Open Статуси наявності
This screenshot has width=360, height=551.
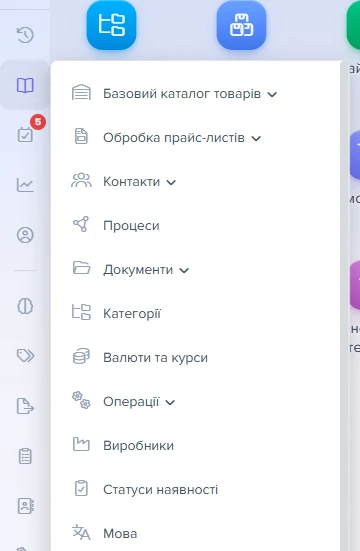pos(160,490)
